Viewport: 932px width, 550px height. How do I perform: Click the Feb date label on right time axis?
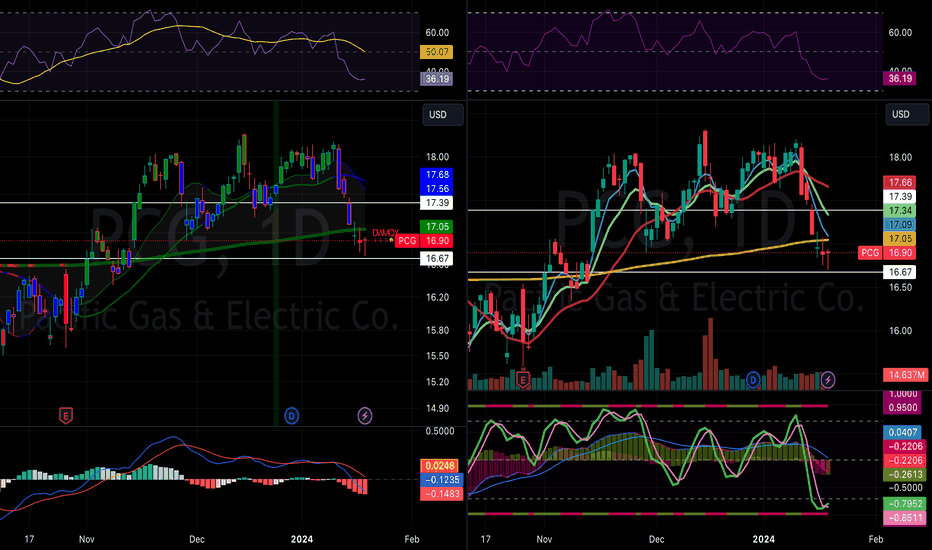(x=876, y=539)
